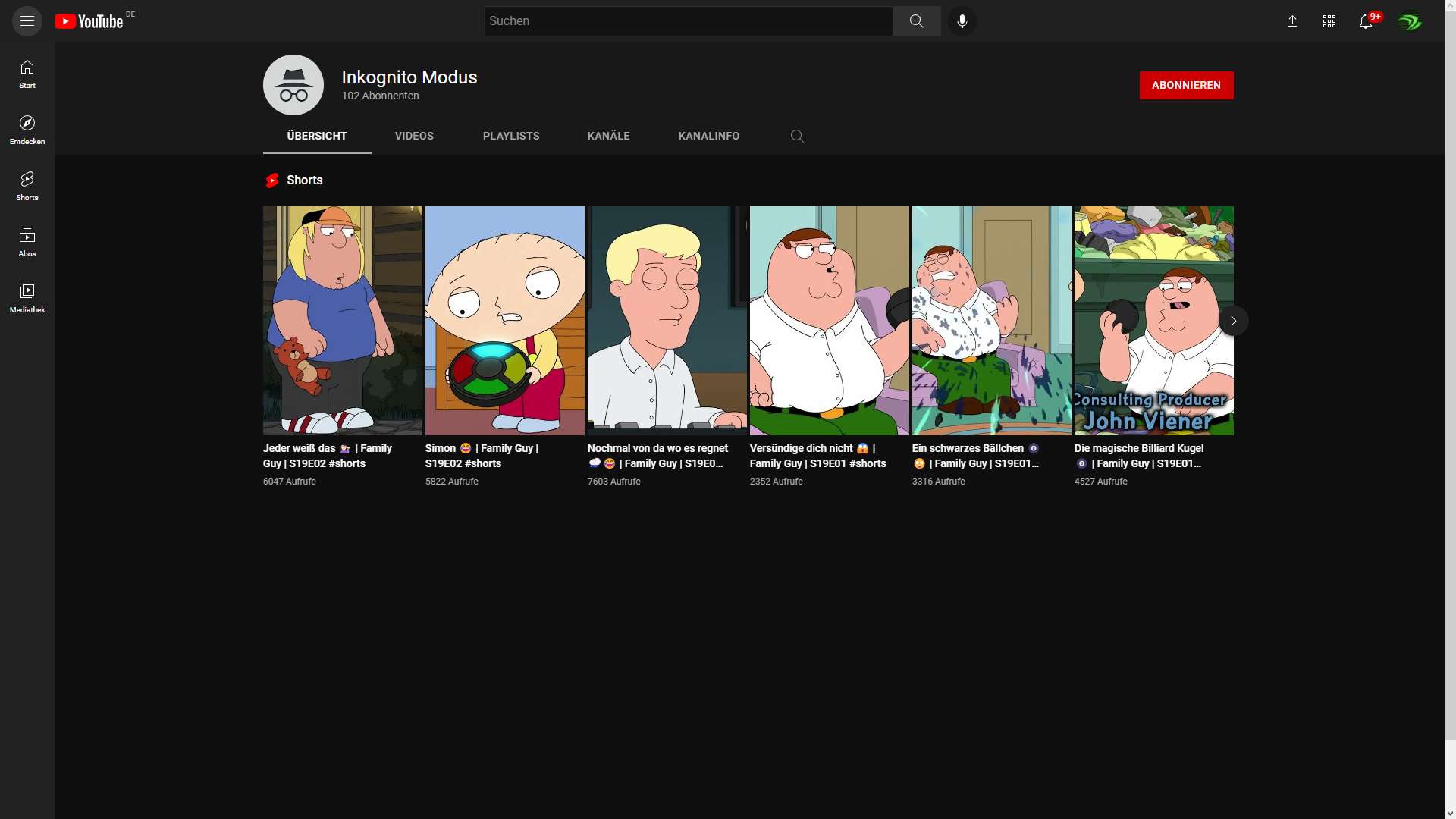Click the ABONNIEREN button
This screenshot has width=1456, height=819.
(1186, 85)
